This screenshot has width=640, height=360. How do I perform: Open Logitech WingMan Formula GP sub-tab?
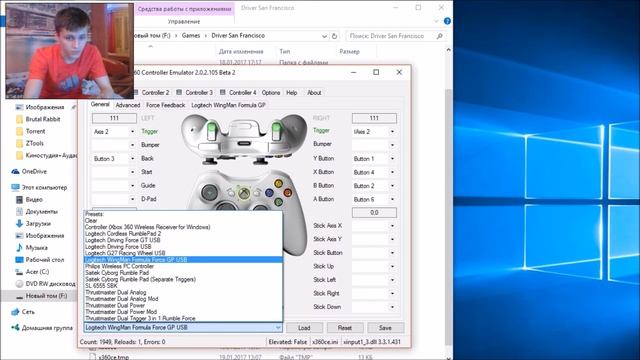[229, 105]
